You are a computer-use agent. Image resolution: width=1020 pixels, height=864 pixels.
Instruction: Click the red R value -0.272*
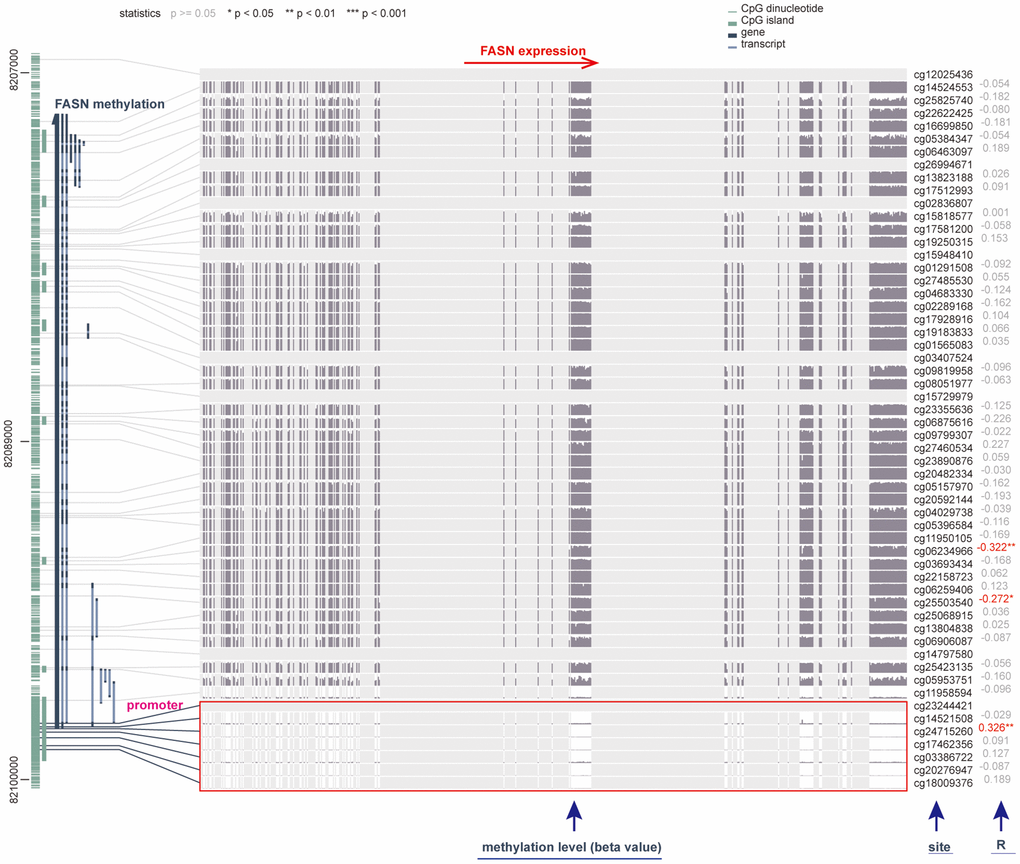click(996, 599)
